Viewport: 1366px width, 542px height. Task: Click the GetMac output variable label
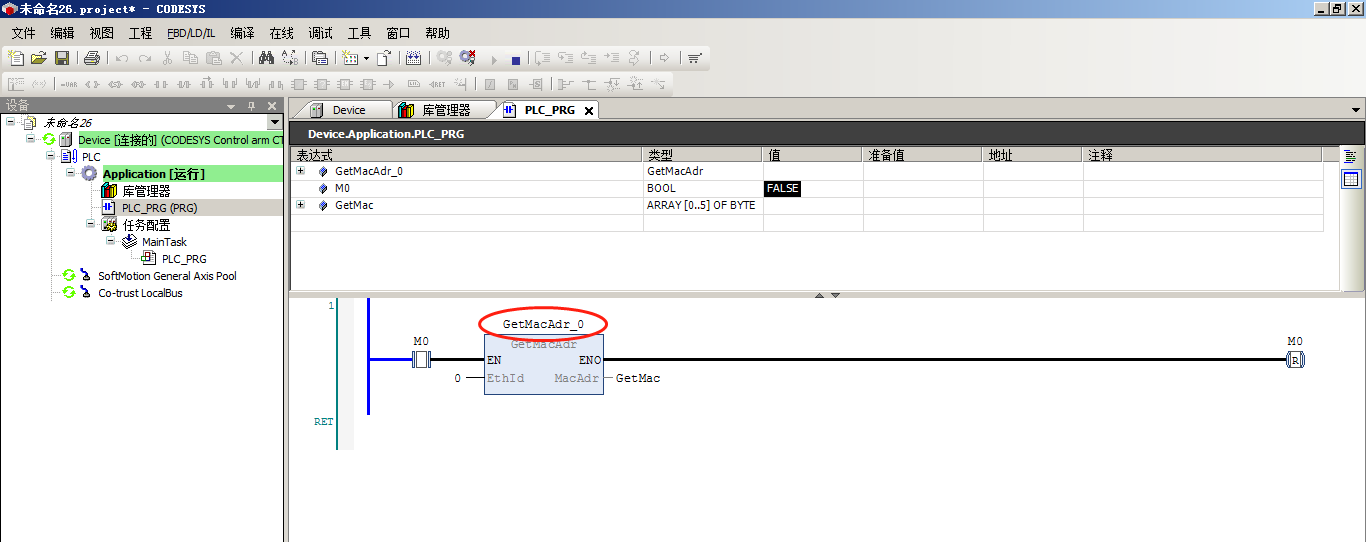click(638, 378)
